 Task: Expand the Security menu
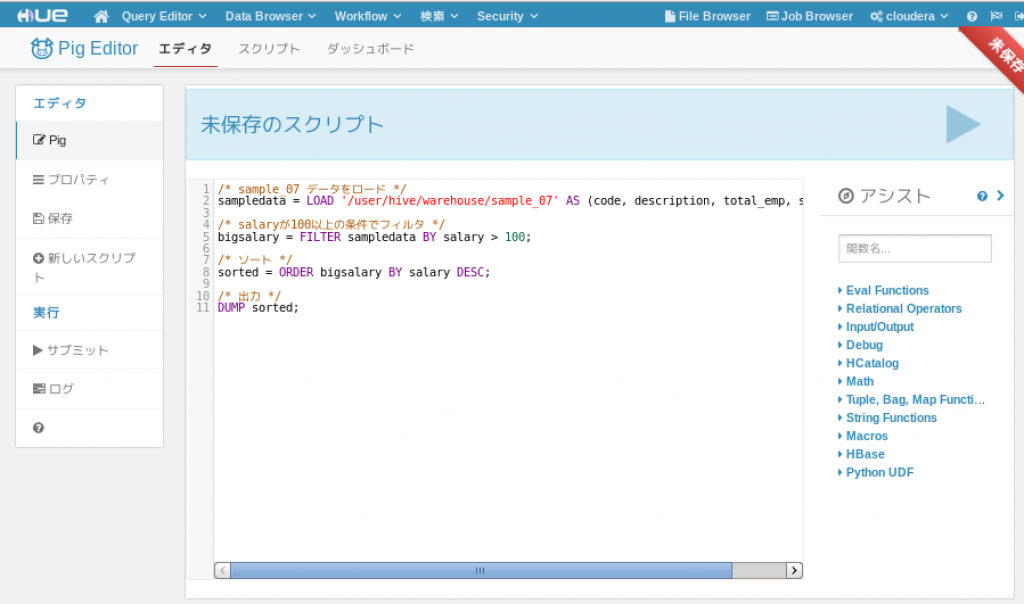coord(507,16)
